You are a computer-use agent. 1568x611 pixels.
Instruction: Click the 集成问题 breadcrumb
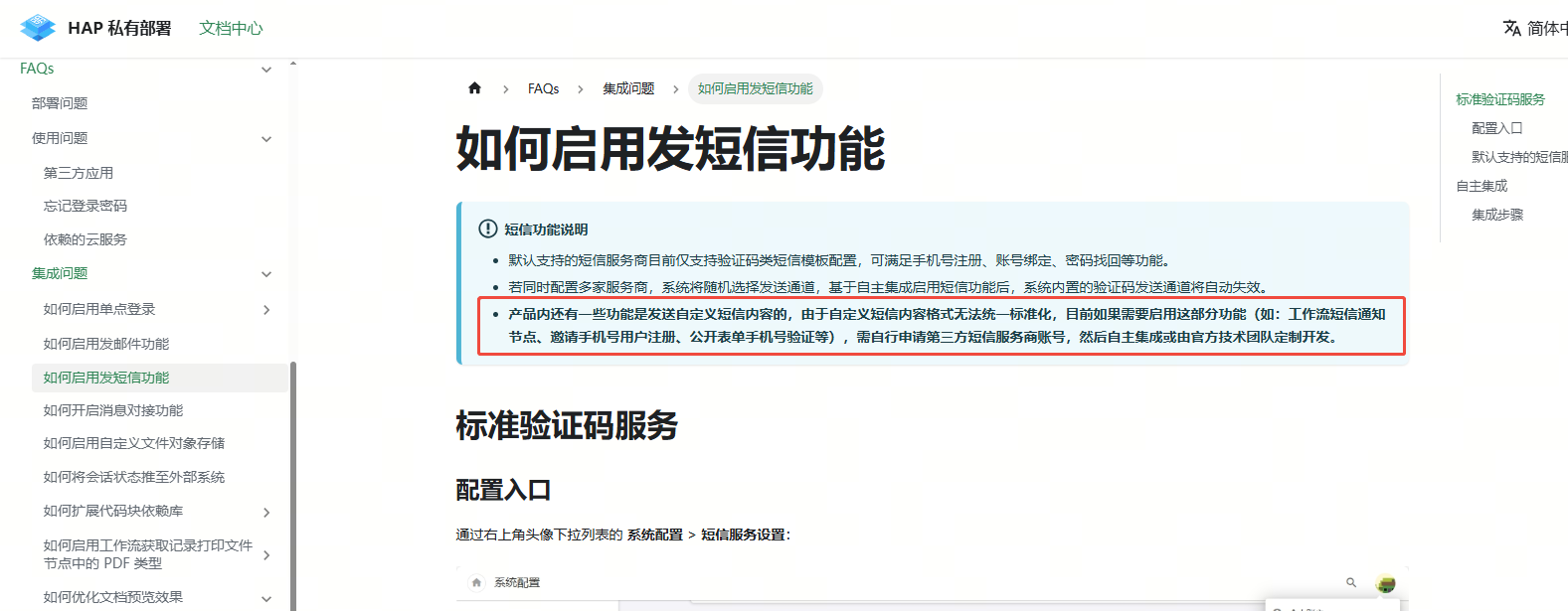click(628, 88)
